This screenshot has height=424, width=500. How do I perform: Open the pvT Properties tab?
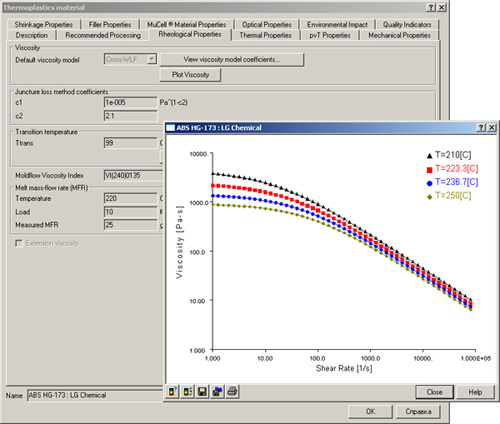[x=330, y=35]
